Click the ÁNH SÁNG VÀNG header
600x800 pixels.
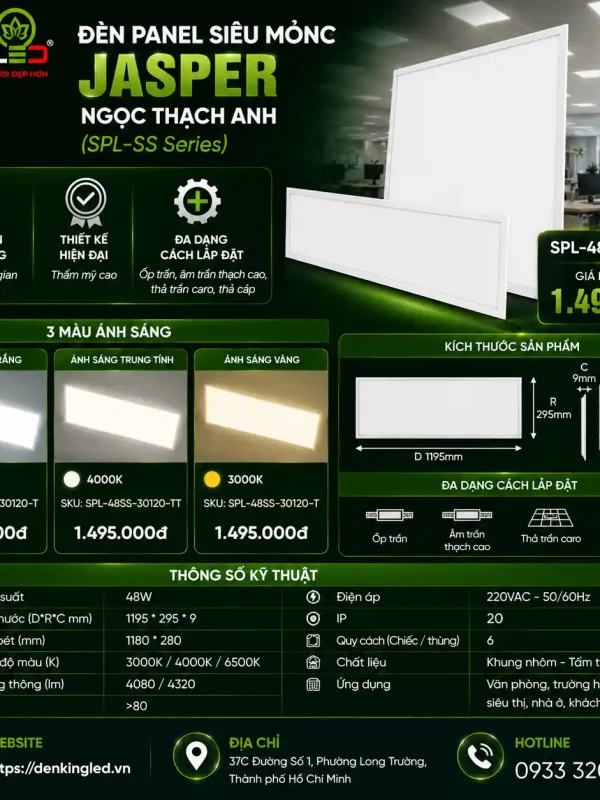(x=262, y=360)
